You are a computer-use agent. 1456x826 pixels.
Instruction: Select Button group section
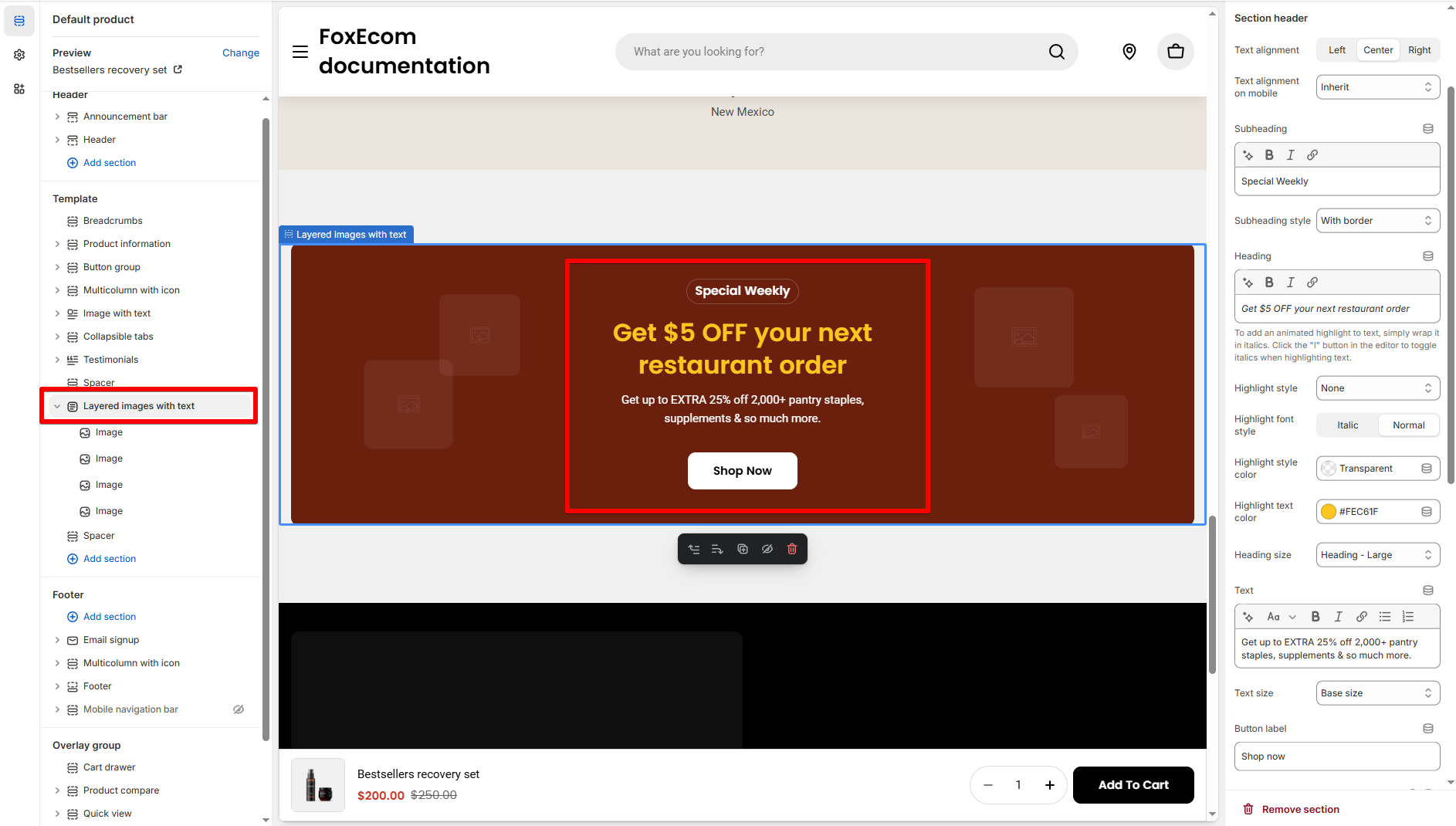click(x=112, y=267)
